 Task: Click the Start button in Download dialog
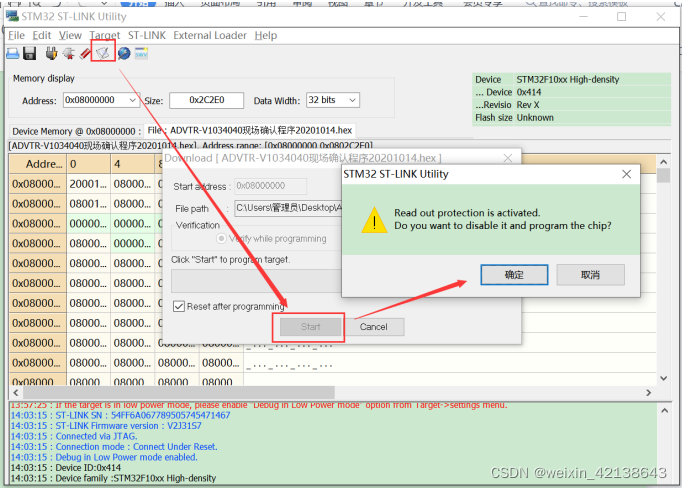[311, 327]
